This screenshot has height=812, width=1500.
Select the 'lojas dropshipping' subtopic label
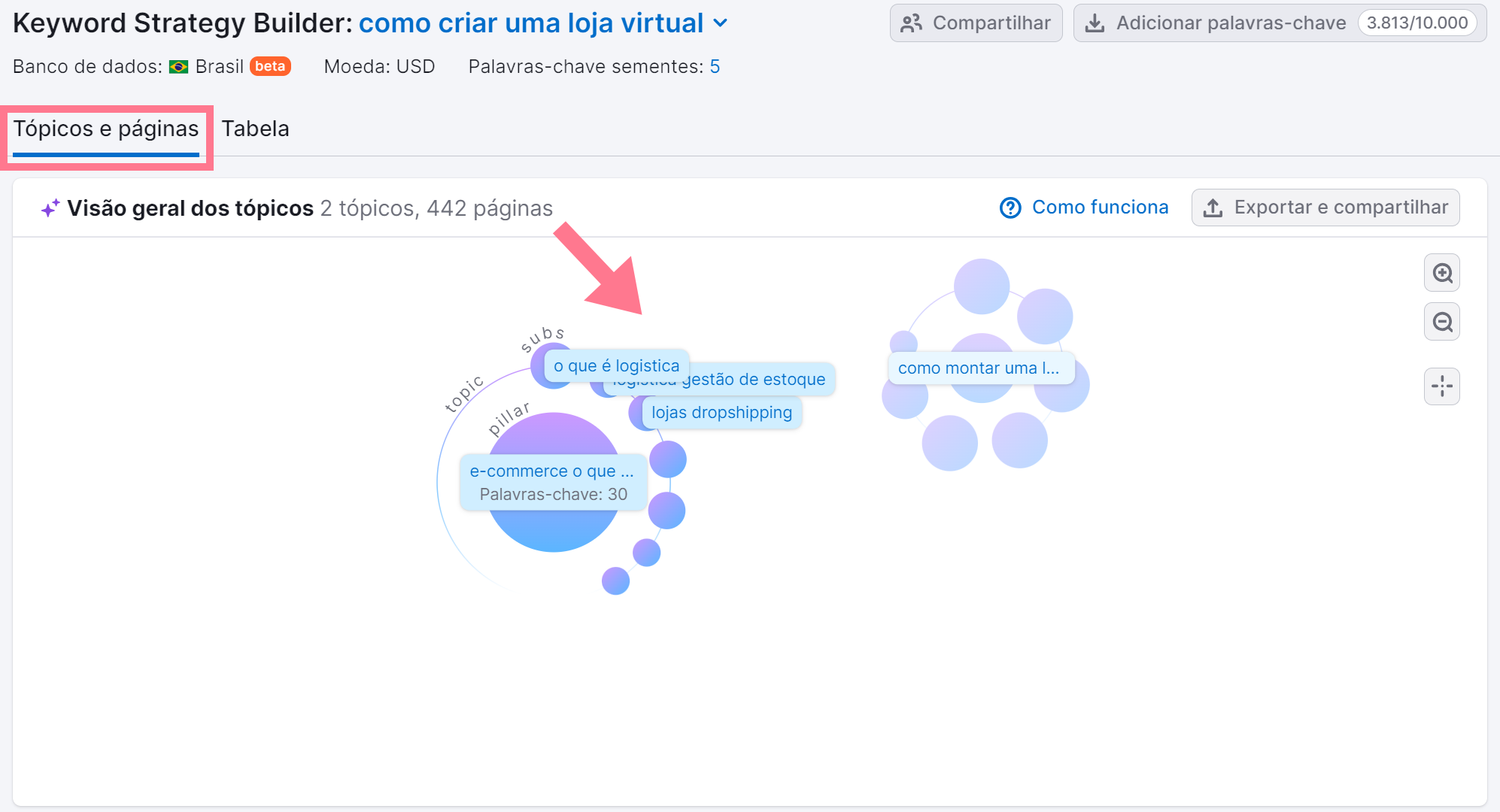(721, 413)
